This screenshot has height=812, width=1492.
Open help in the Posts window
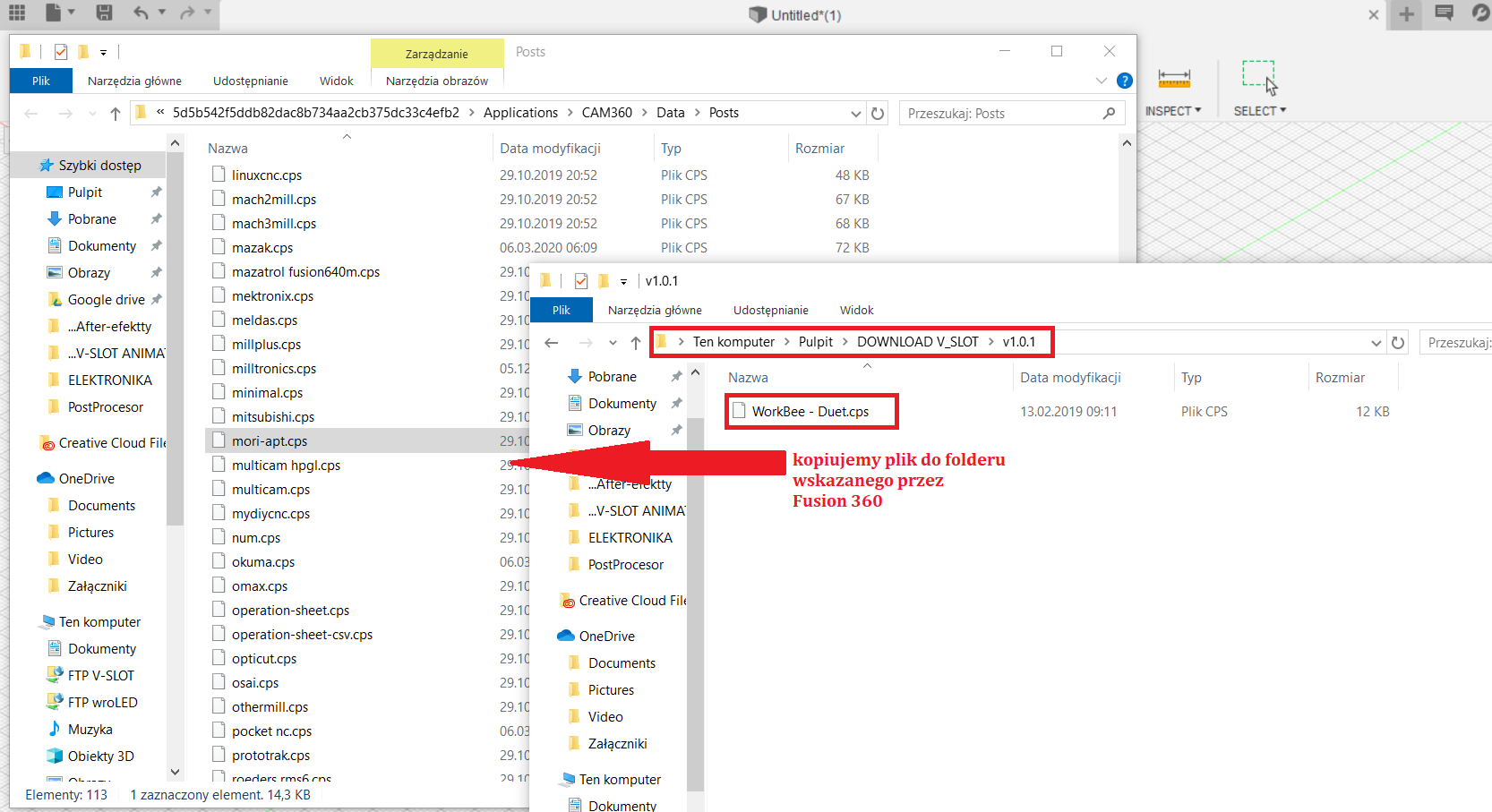(1125, 81)
